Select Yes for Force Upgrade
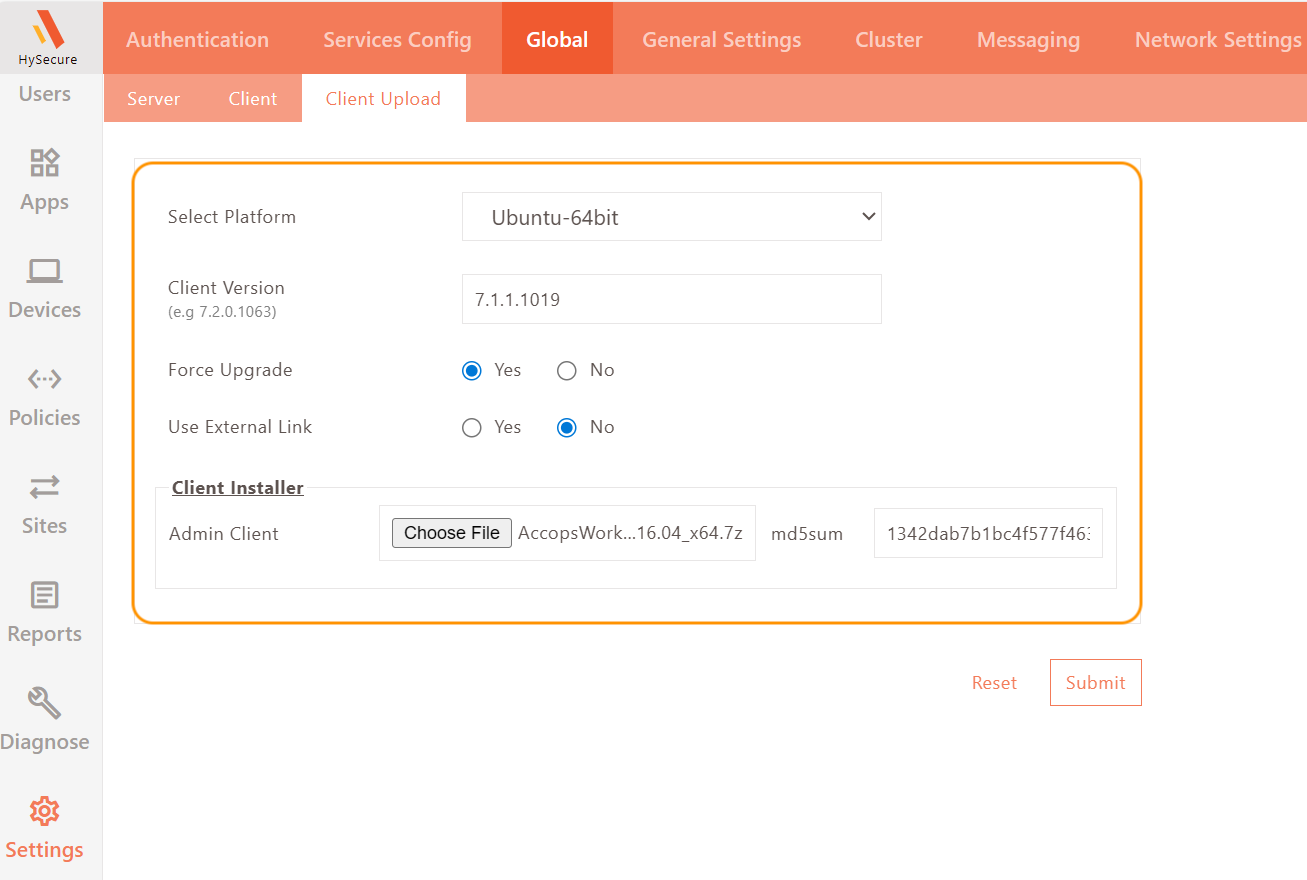The width and height of the screenshot is (1307, 880). point(472,371)
